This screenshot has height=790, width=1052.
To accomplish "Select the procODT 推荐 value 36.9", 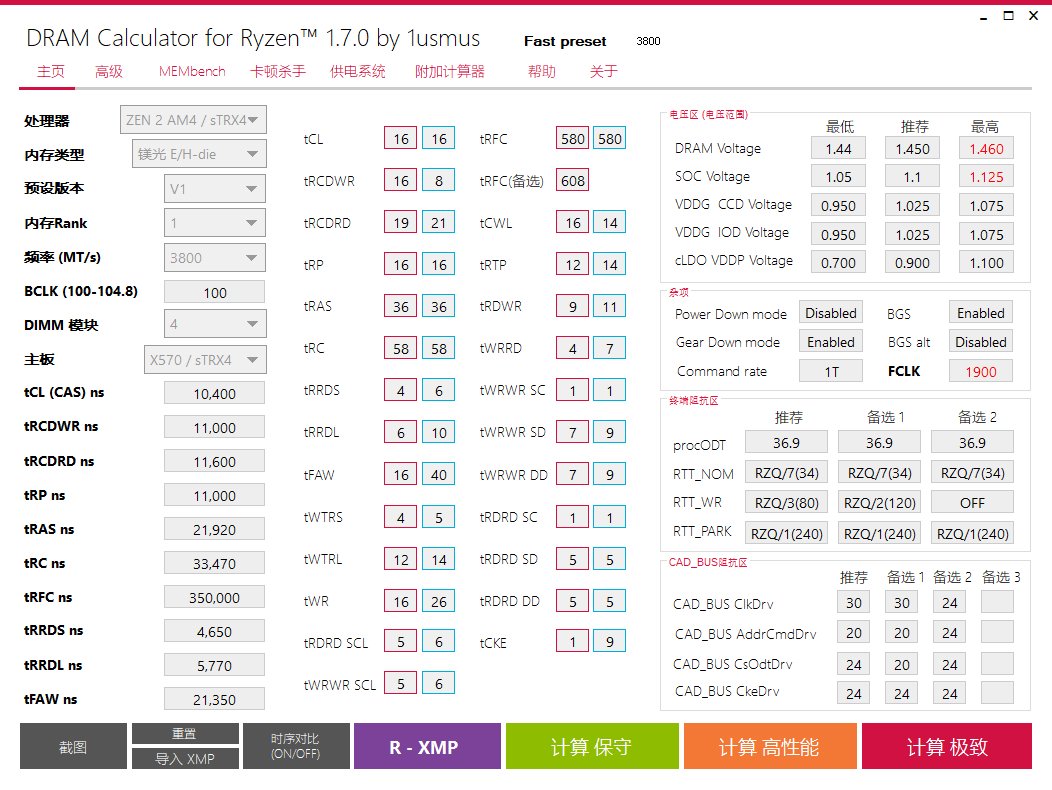I will pos(786,443).
